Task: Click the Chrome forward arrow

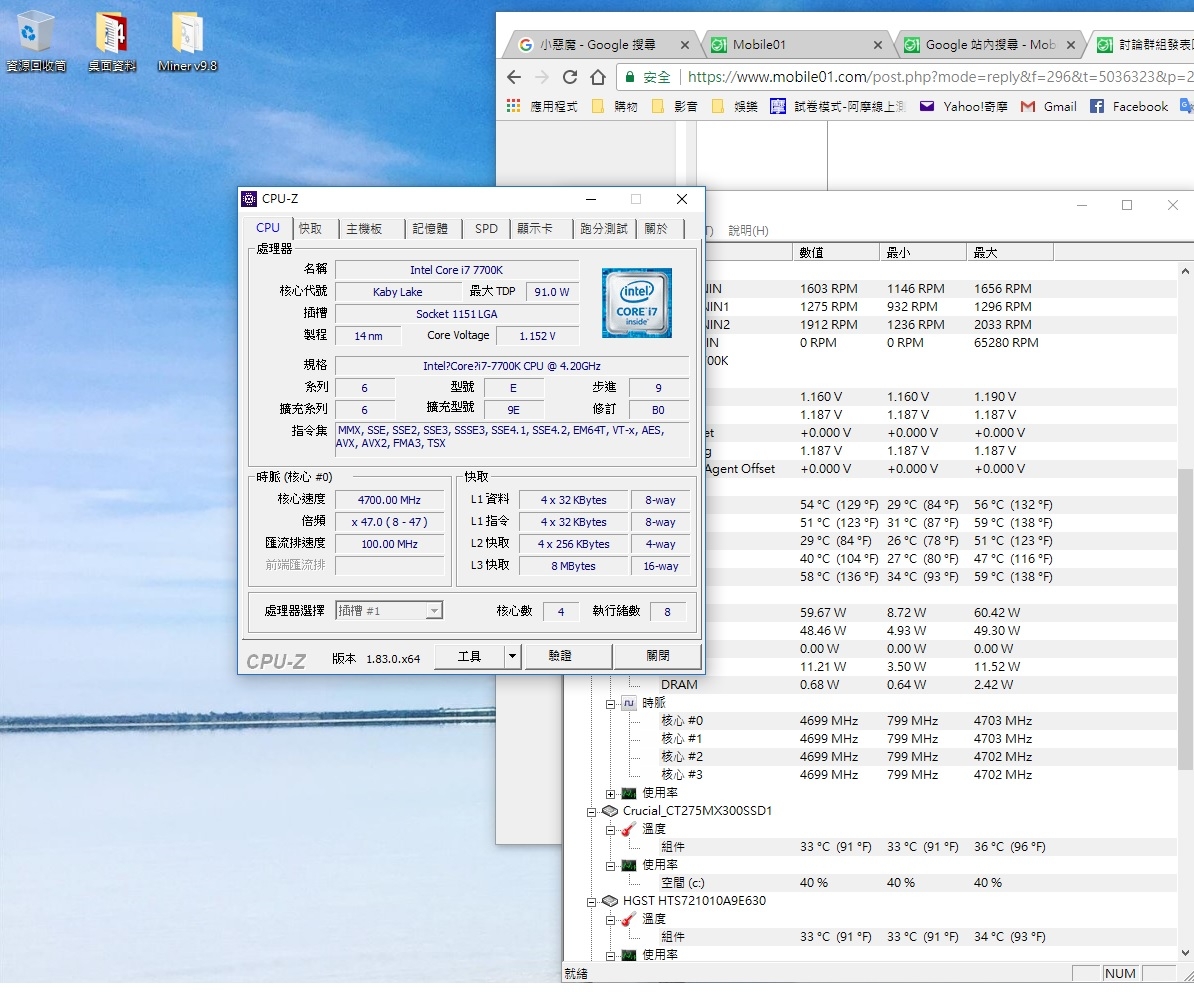Action: pyautogui.click(x=541, y=77)
